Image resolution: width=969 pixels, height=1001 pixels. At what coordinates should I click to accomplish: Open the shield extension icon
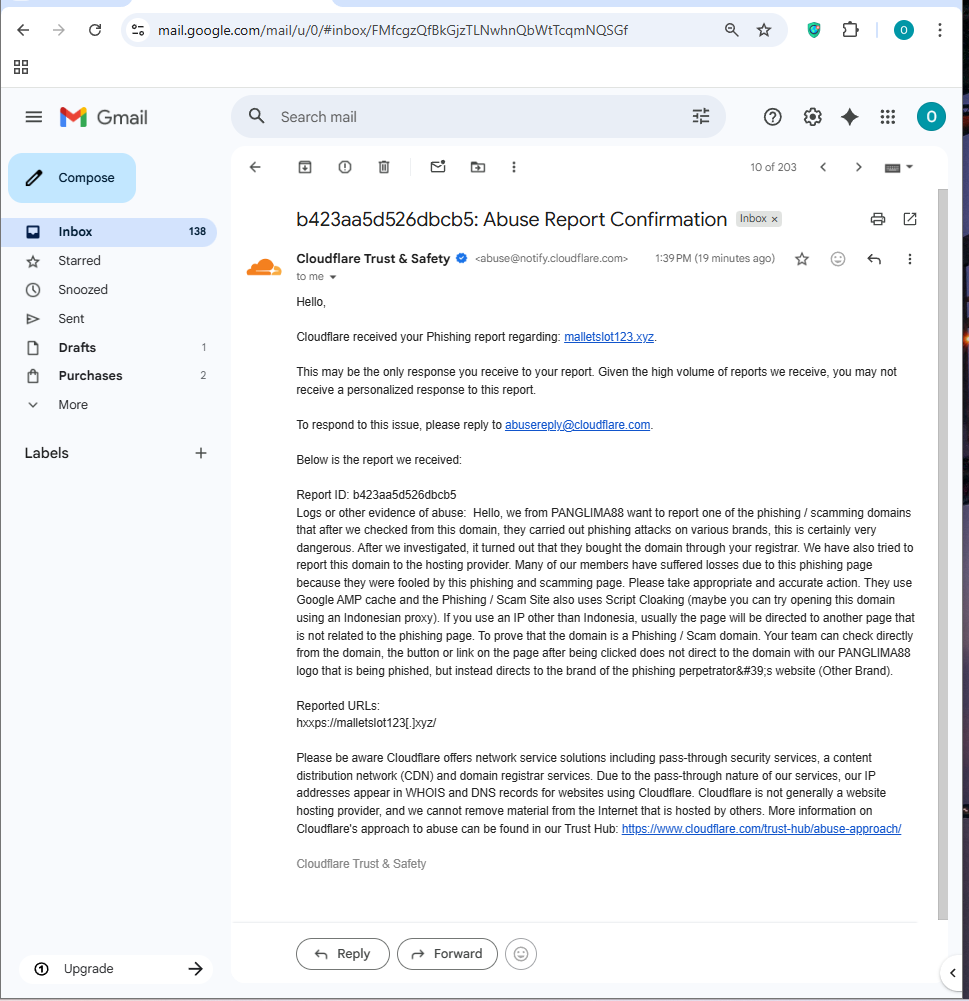[814, 30]
